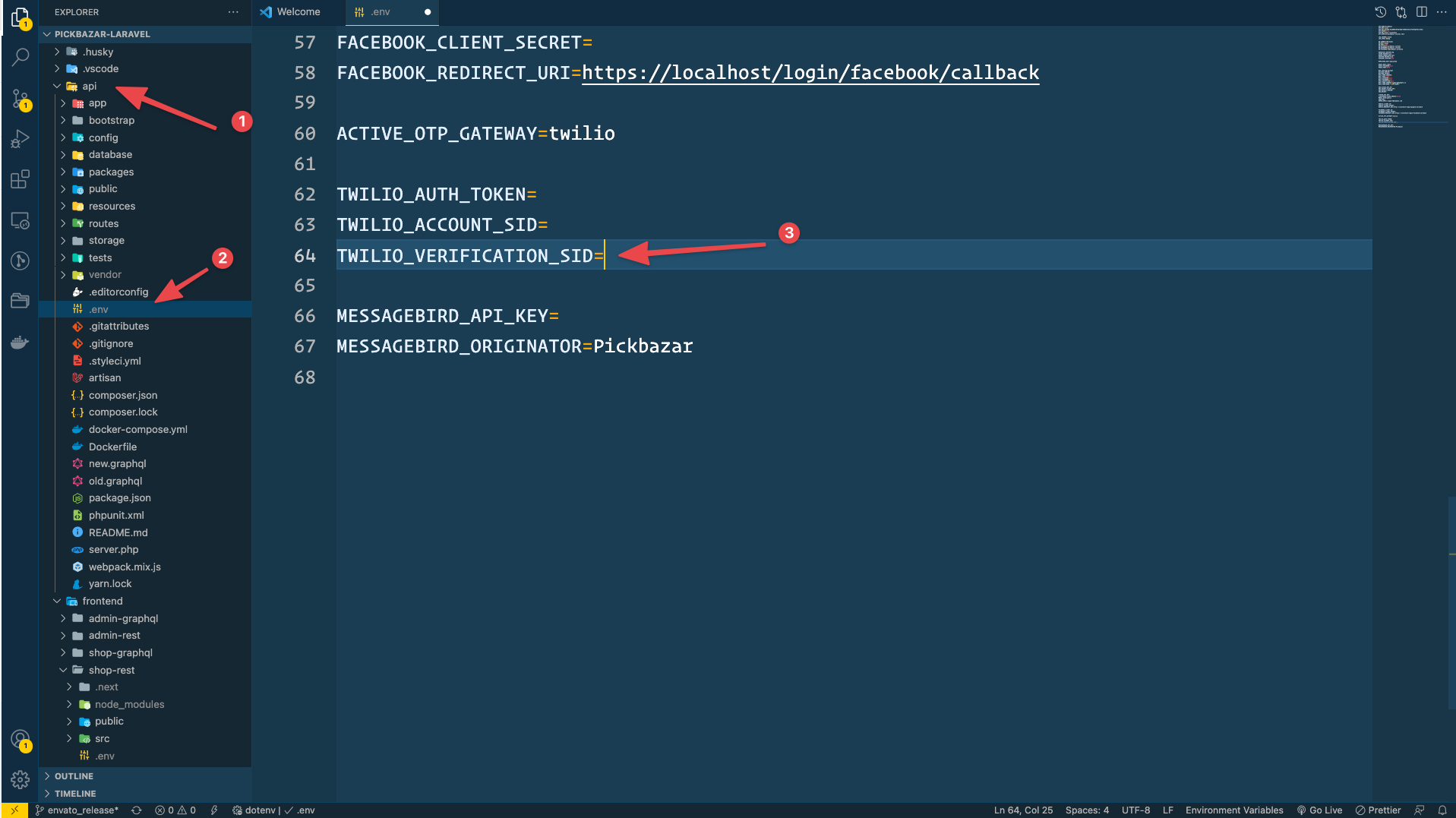Viewport: 1456px width, 818px height.
Task: Open the Facebook callback localhost link
Action: click(810, 73)
